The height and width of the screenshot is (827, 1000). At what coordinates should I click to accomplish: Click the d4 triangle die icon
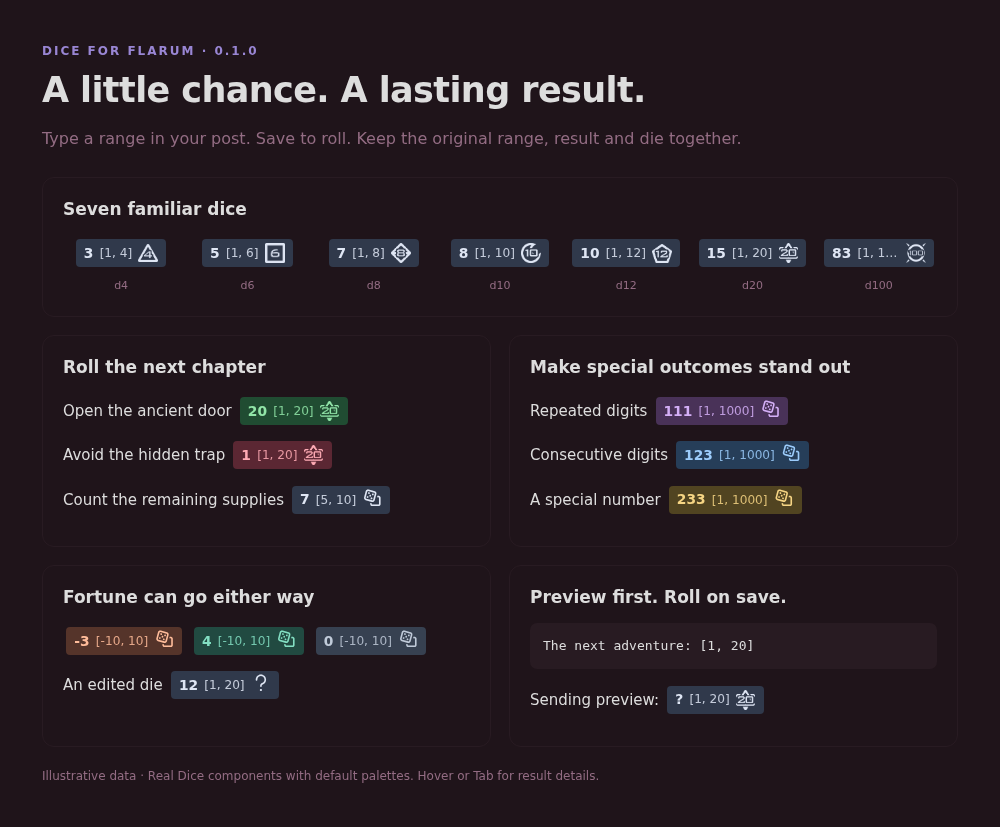(x=148, y=253)
